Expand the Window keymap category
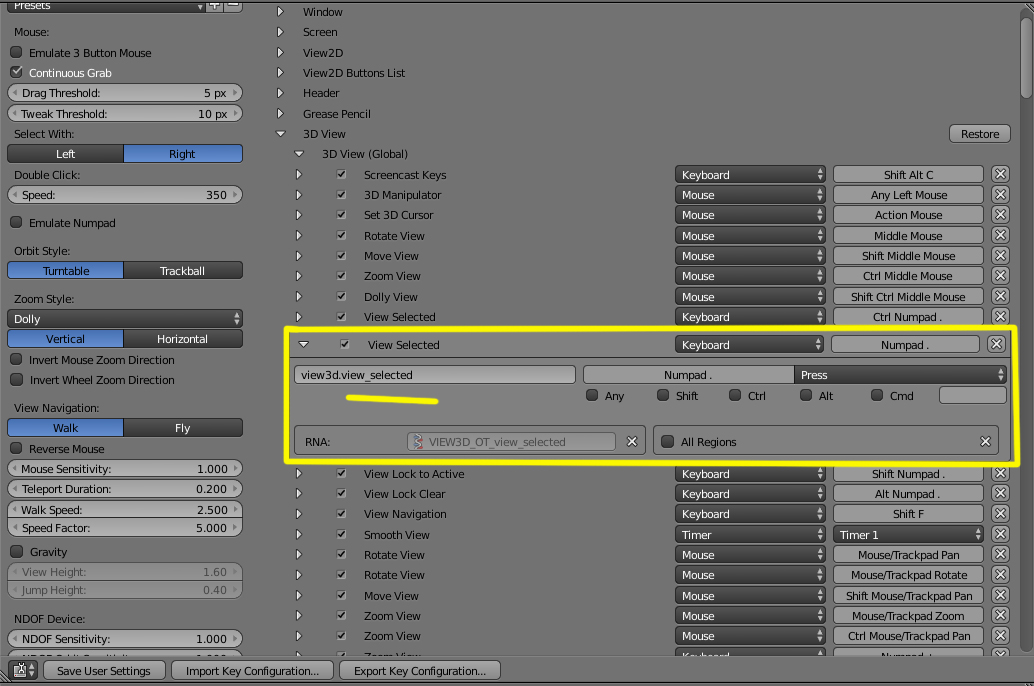This screenshot has height=686, width=1034. click(280, 11)
